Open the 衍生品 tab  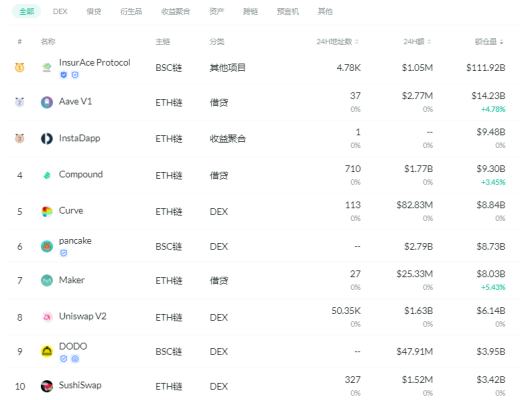pyautogui.click(x=131, y=12)
